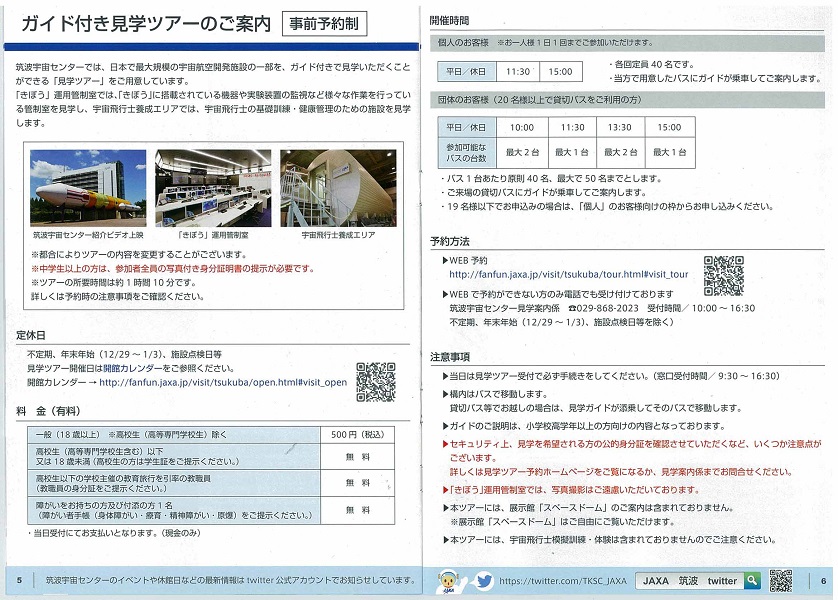Screen dimensions: 838x600
Task: Select the 15:00 cell in the group timetable
Action: point(669,127)
